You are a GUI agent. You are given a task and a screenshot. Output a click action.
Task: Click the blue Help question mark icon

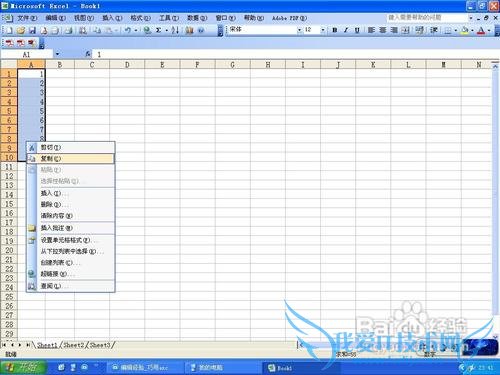(201, 30)
